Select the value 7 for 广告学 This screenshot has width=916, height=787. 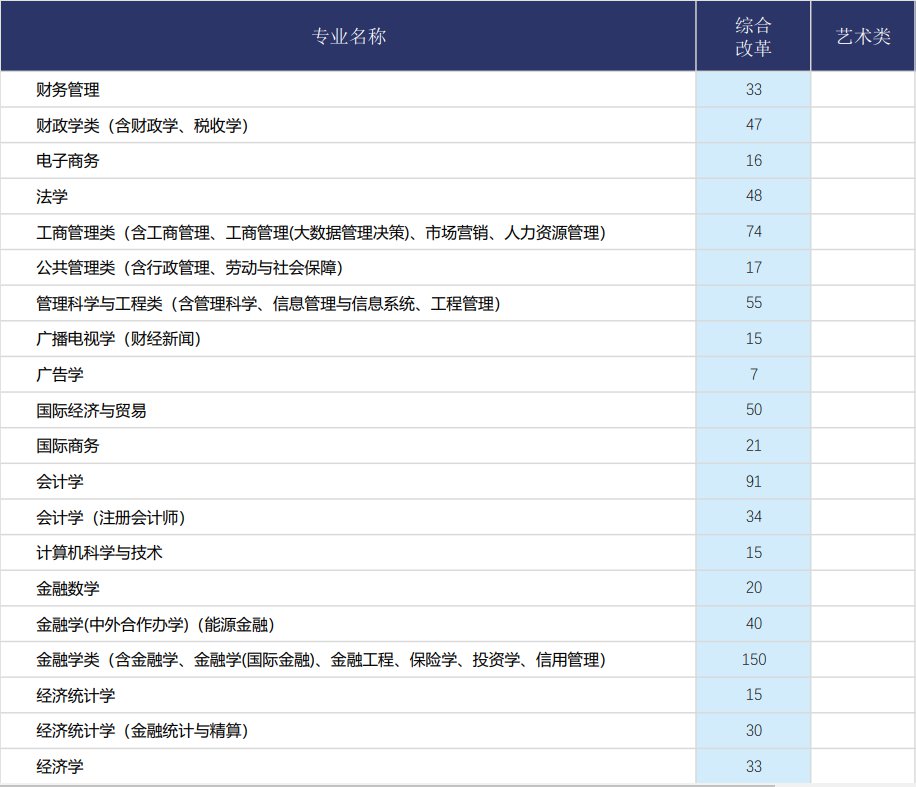tap(753, 375)
